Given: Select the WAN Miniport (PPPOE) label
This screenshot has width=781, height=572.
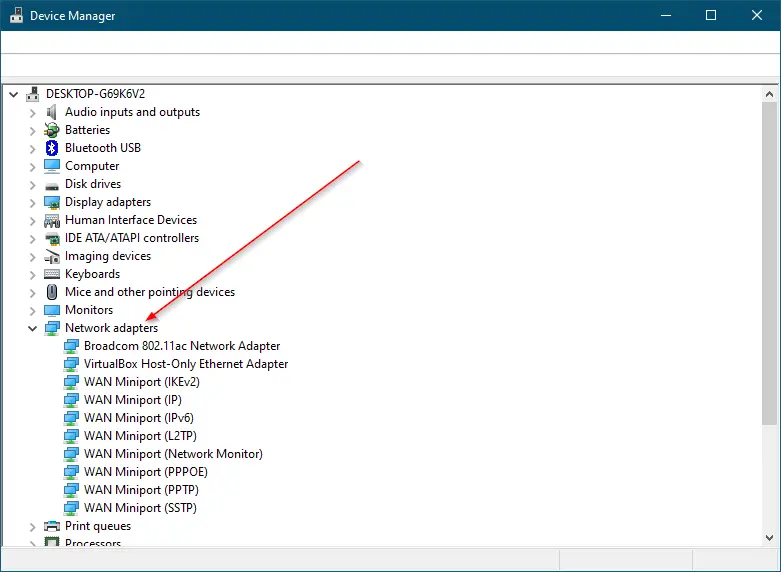Looking at the screenshot, I should [x=146, y=471].
